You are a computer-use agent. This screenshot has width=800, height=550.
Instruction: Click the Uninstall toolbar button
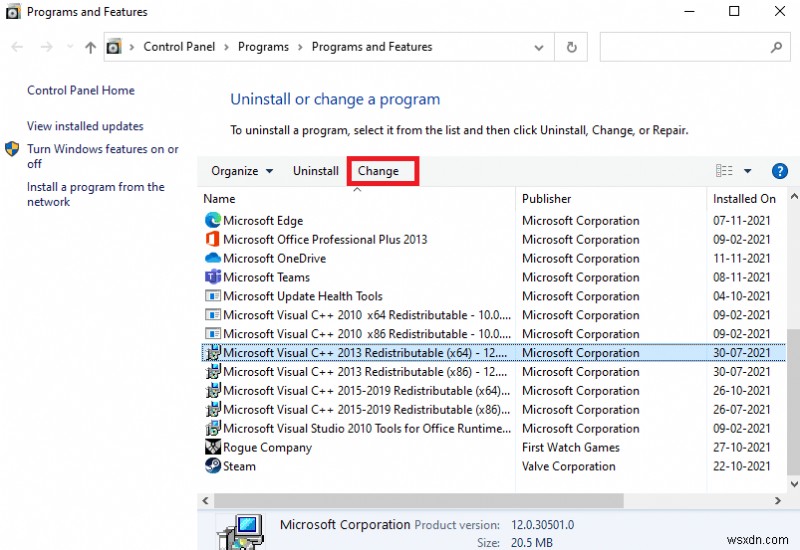(316, 171)
